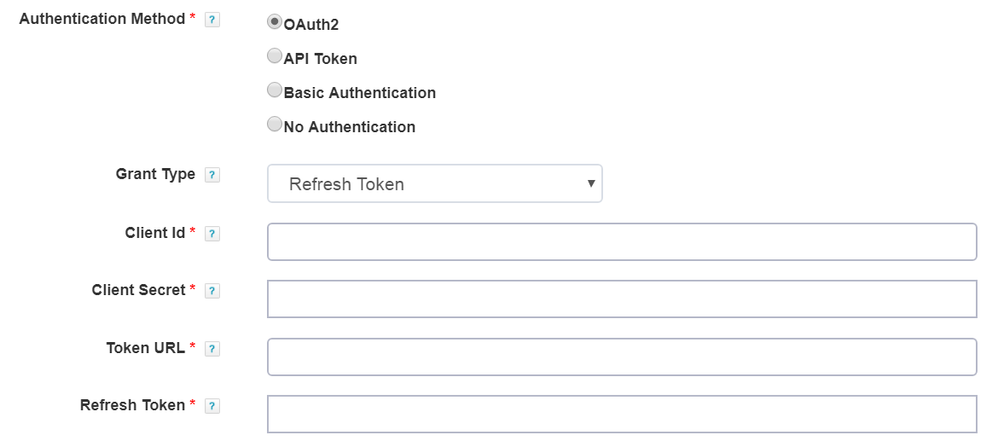Click the bold Token URL label text

tap(145, 348)
